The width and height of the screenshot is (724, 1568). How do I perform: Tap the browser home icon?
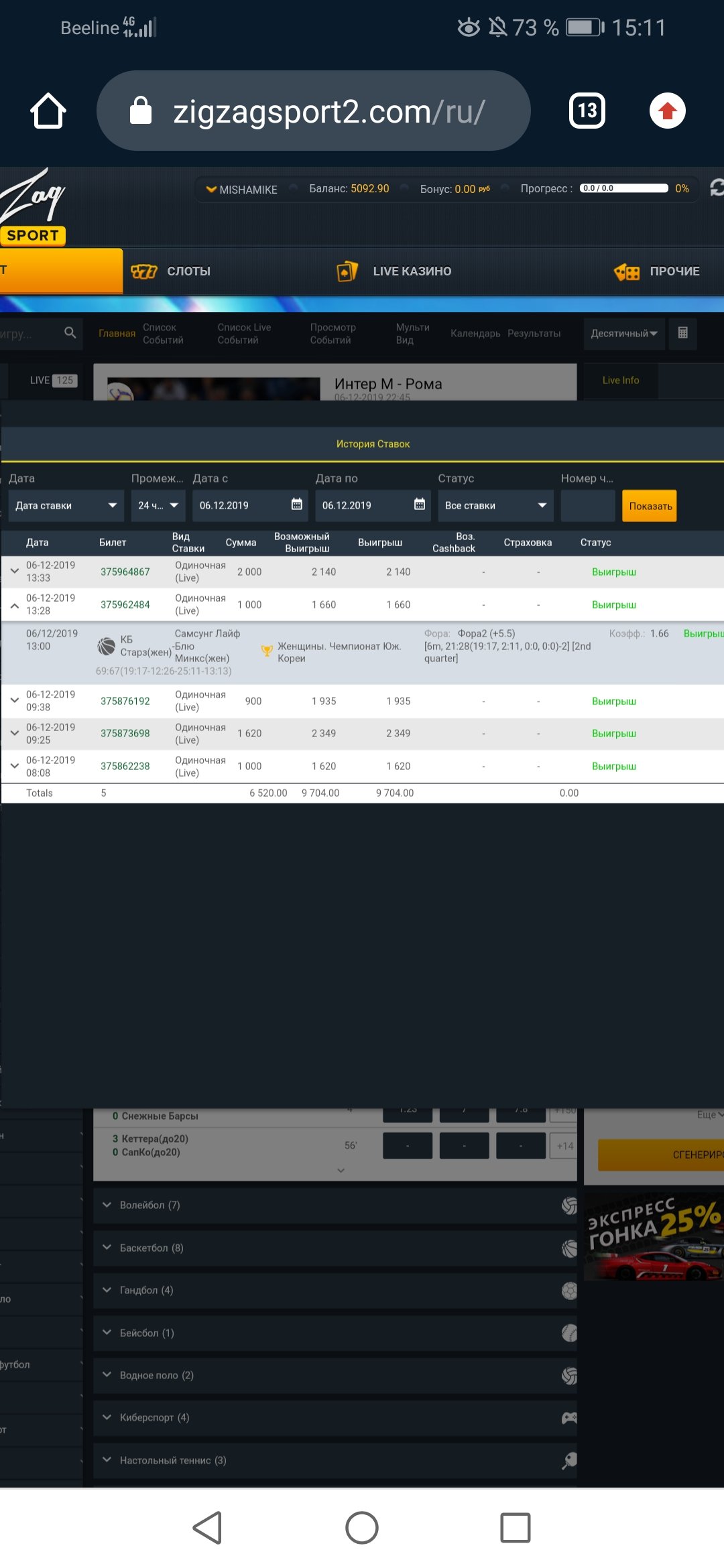48,111
